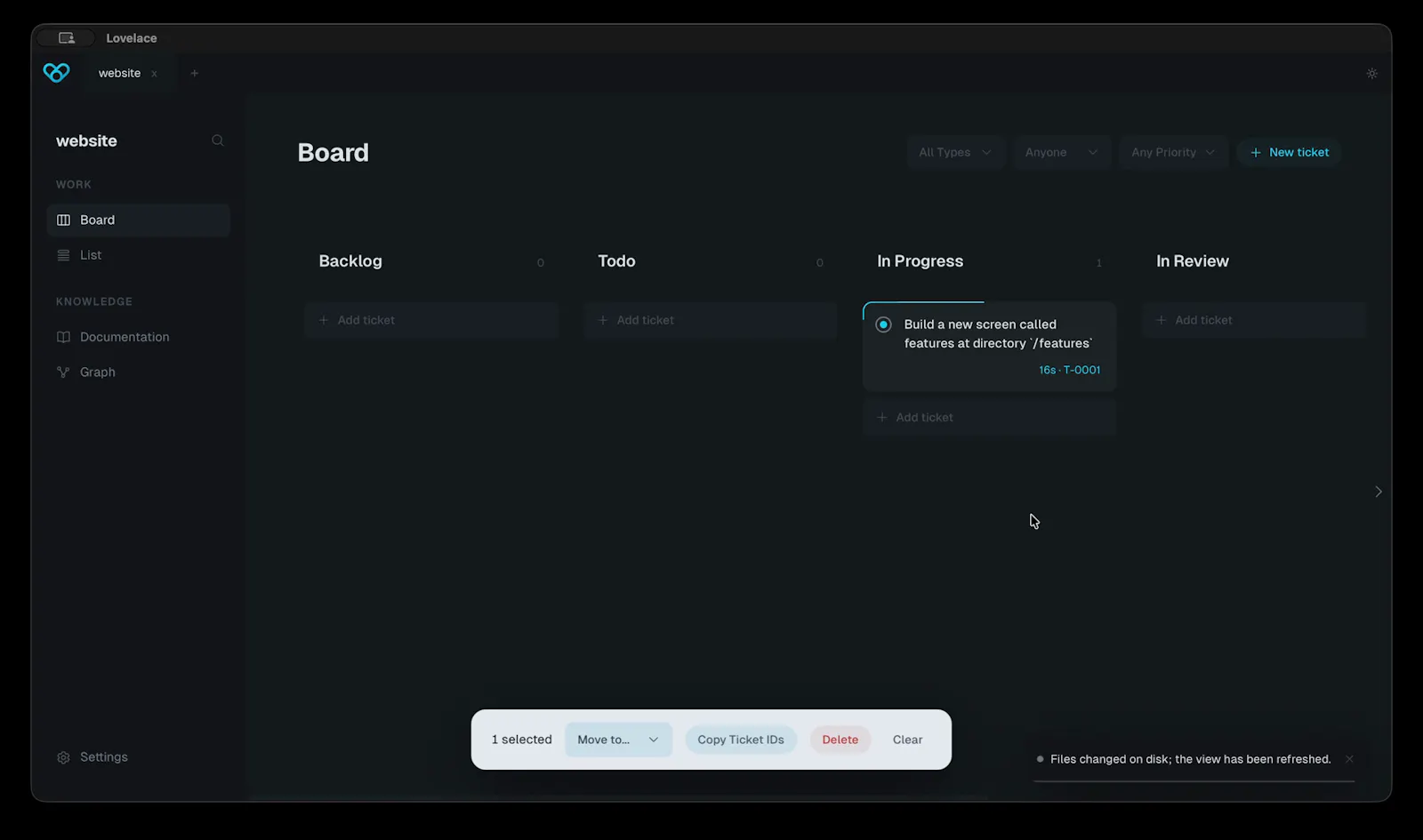Switch theme with the sun icon
This screenshot has width=1423, height=840.
[1372, 74]
